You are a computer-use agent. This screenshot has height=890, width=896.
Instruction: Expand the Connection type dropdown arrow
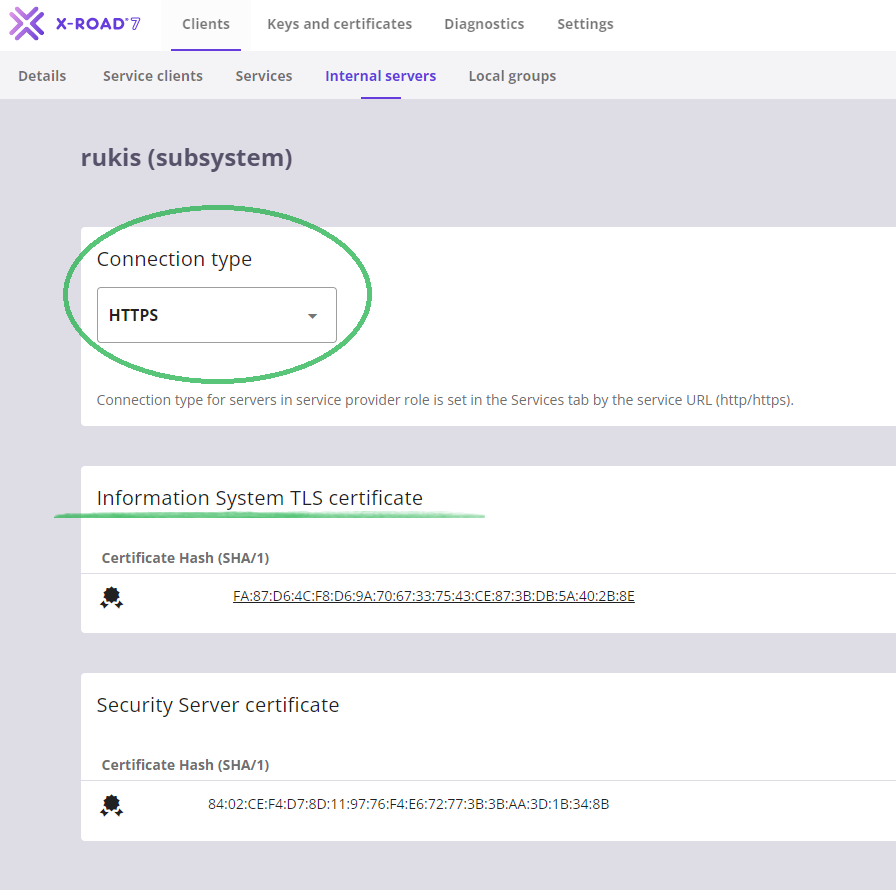click(312, 316)
